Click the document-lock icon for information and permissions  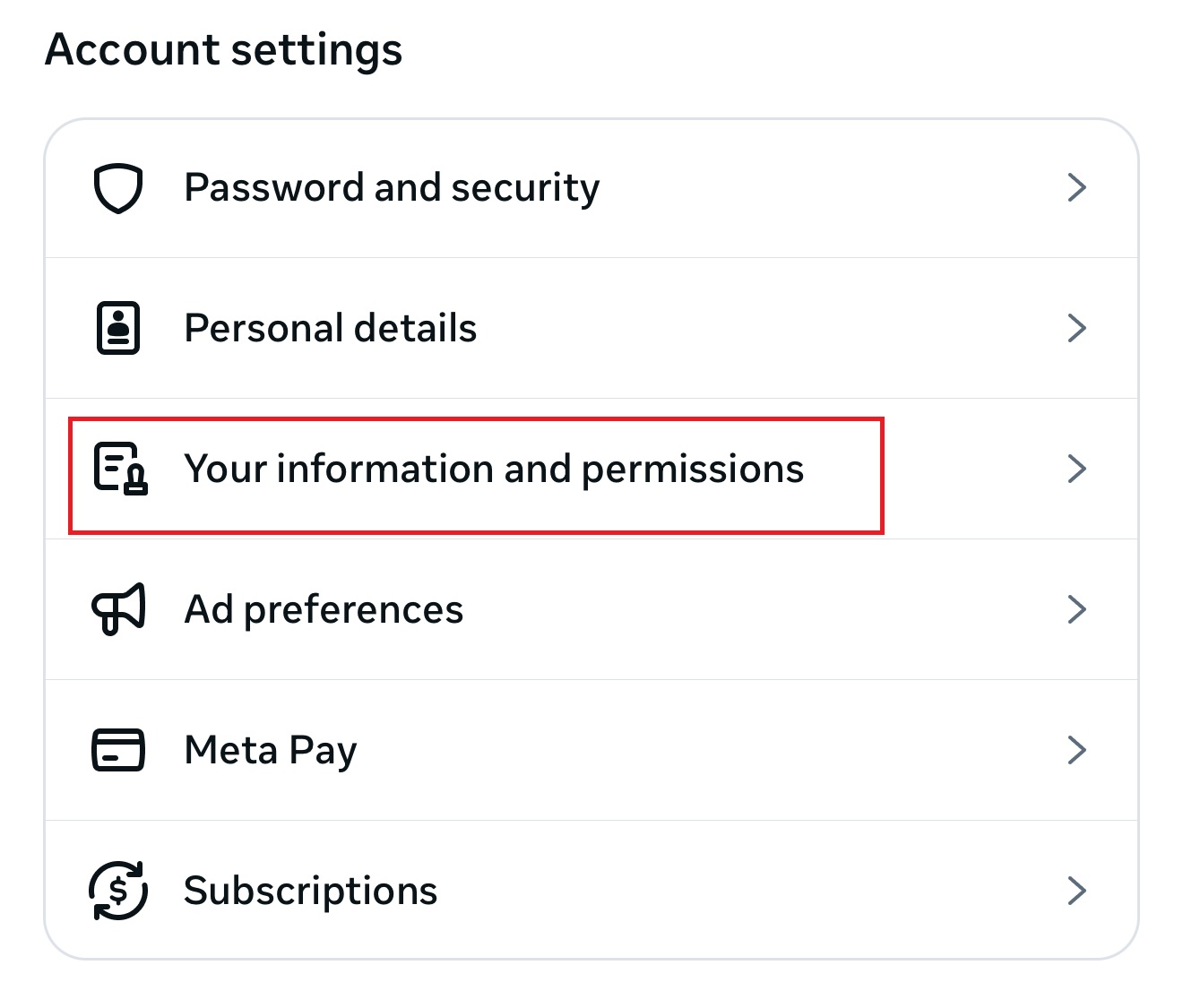120,469
